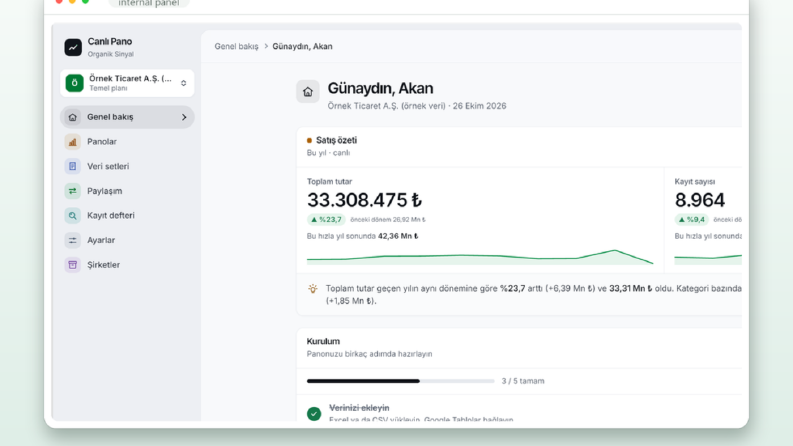Screen dimensions: 793x446
Task: Click the Satış özeti card title
Action: [336, 140]
